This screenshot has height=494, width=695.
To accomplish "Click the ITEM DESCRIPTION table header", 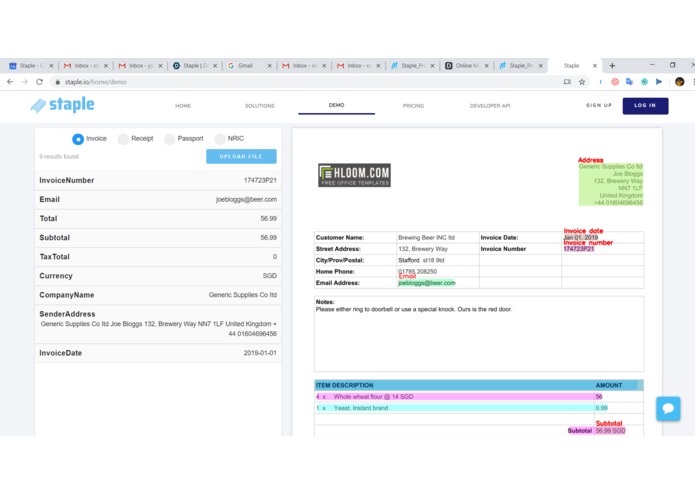I will [344, 385].
